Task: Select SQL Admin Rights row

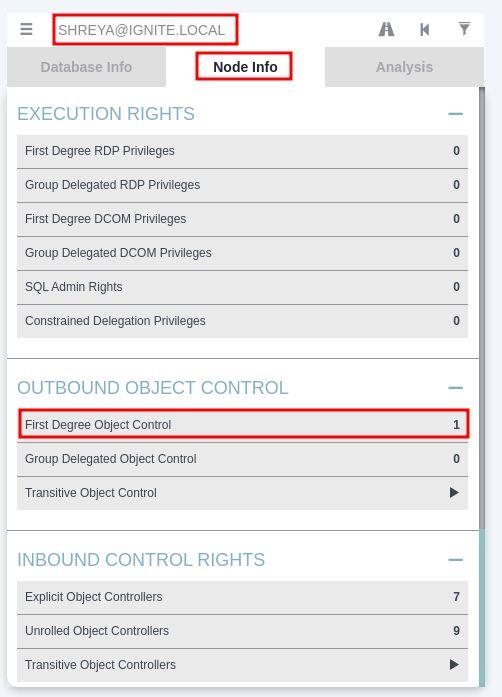Action: (x=242, y=287)
